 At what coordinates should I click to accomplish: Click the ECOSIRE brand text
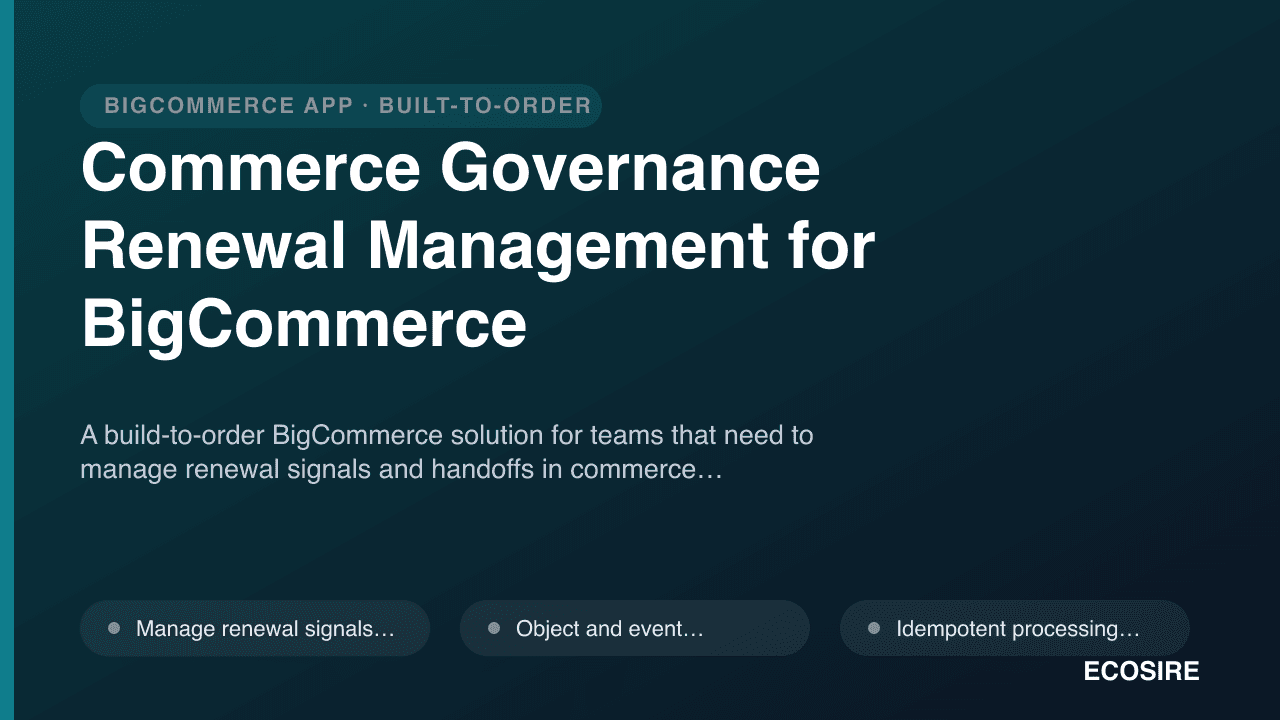(x=1141, y=672)
